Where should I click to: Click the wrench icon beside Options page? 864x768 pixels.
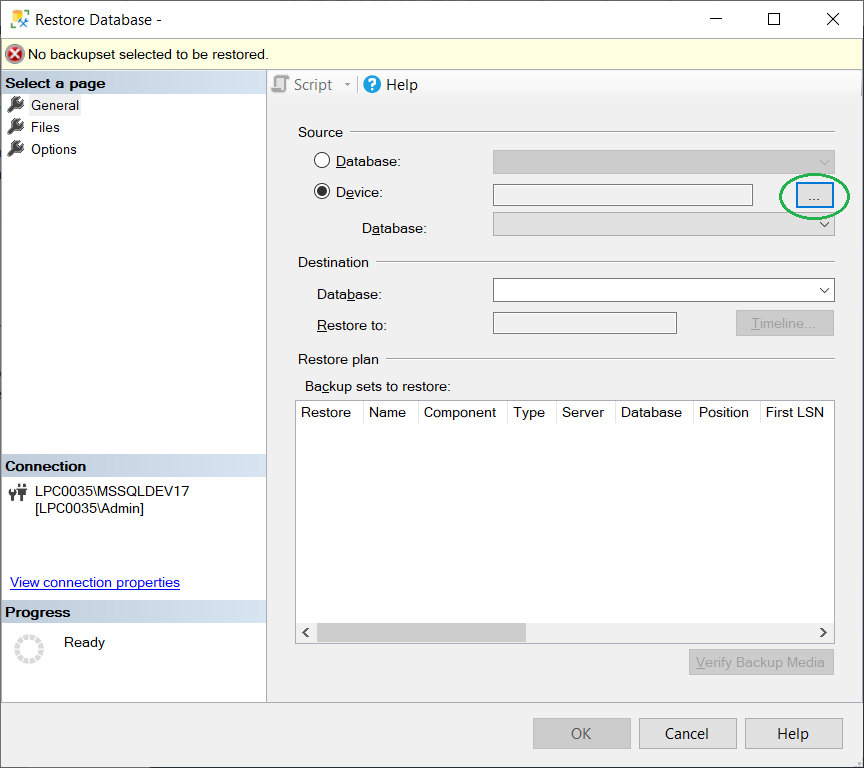tap(15, 149)
